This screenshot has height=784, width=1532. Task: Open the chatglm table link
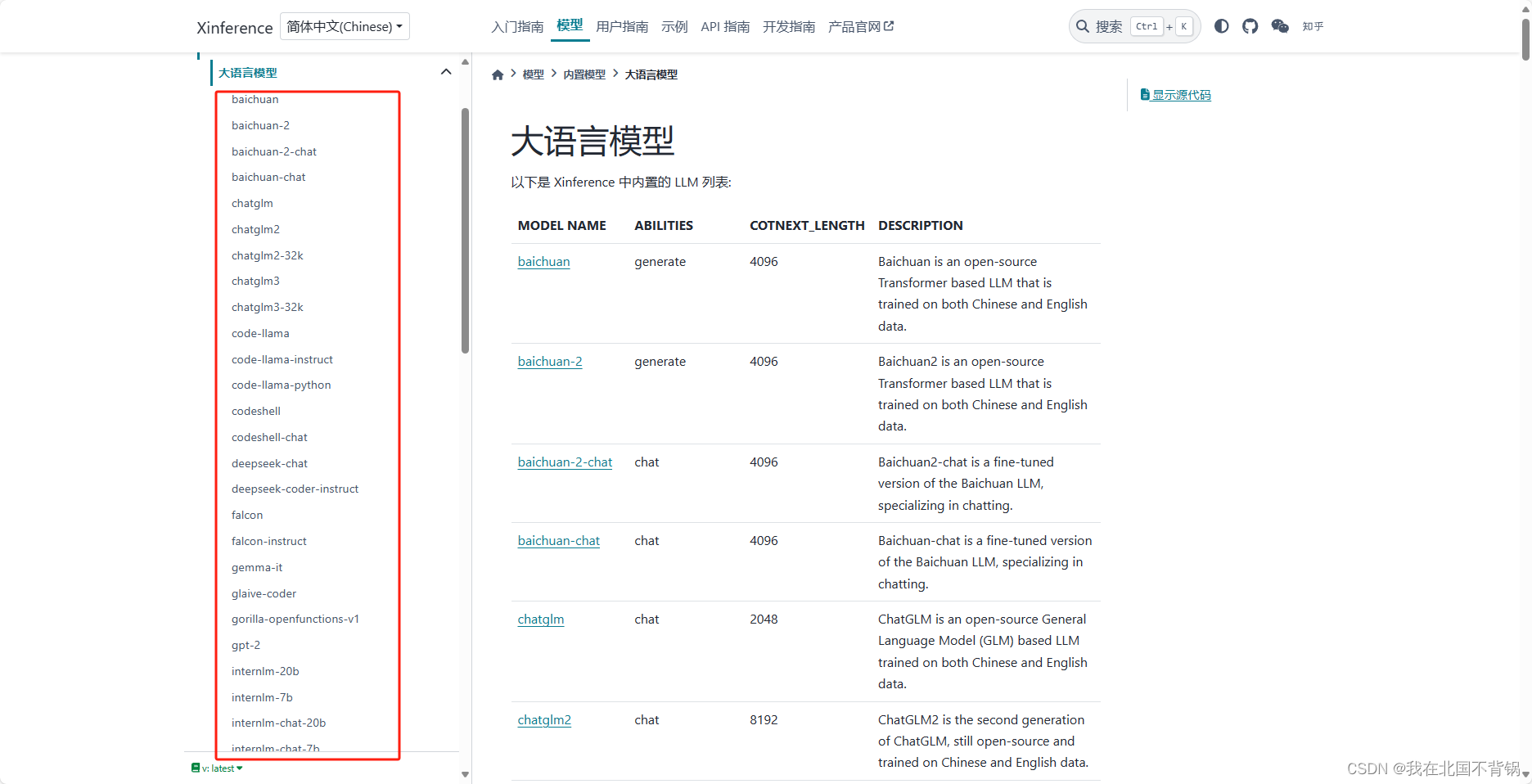click(x=540, y=620)
